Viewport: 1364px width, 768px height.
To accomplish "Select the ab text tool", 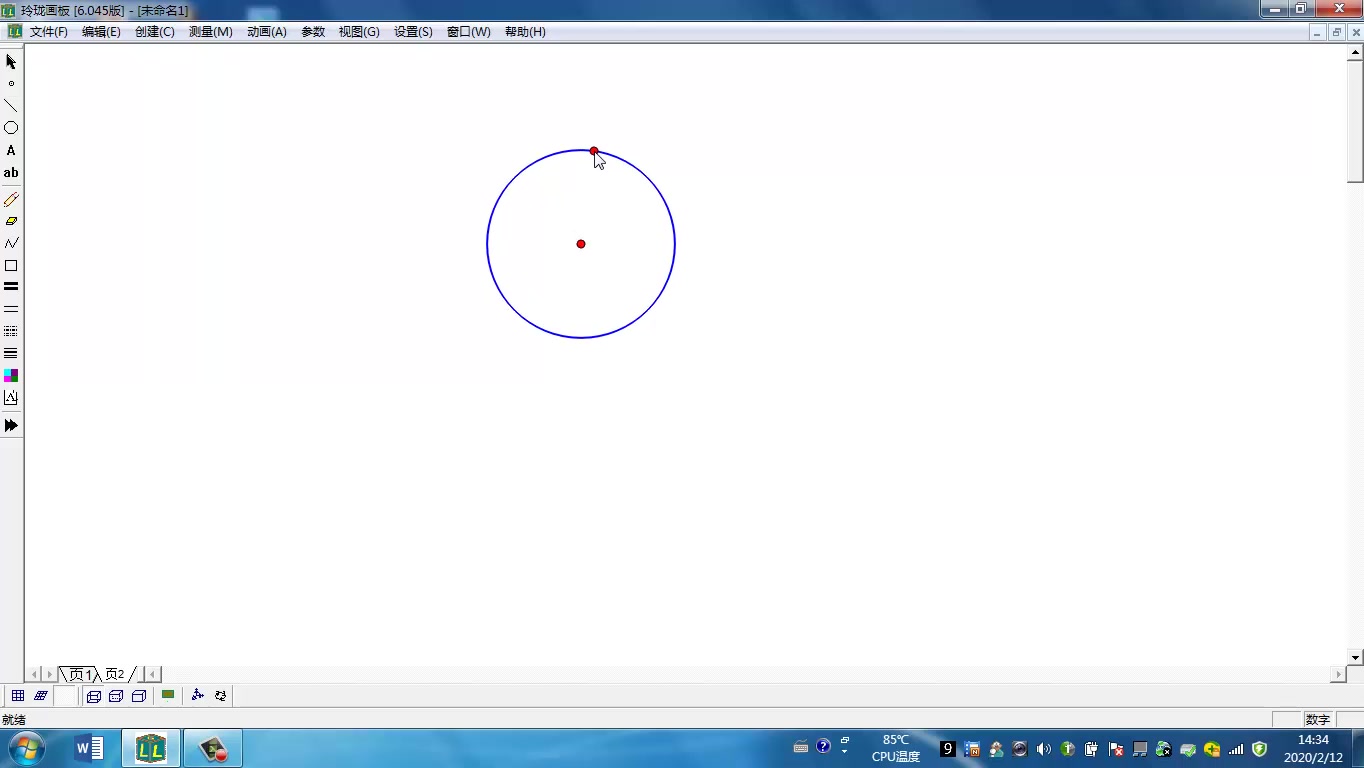I will coord(11,173).
